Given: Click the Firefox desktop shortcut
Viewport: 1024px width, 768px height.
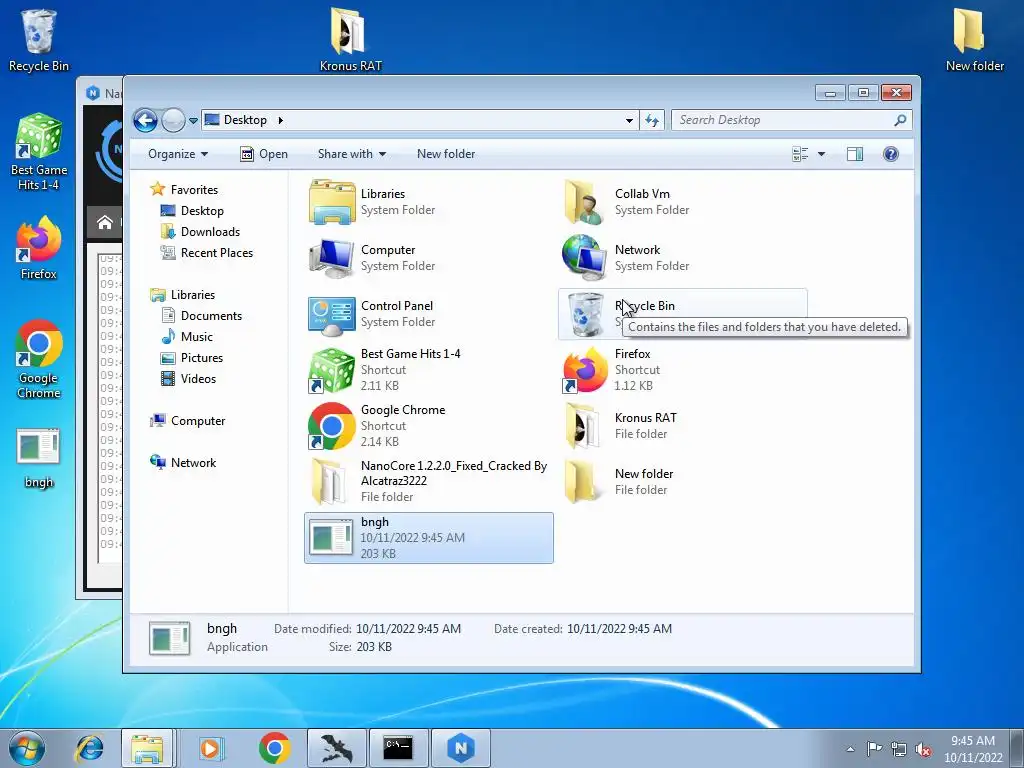Looking at the screenshot, I should (x=39, y=248).
